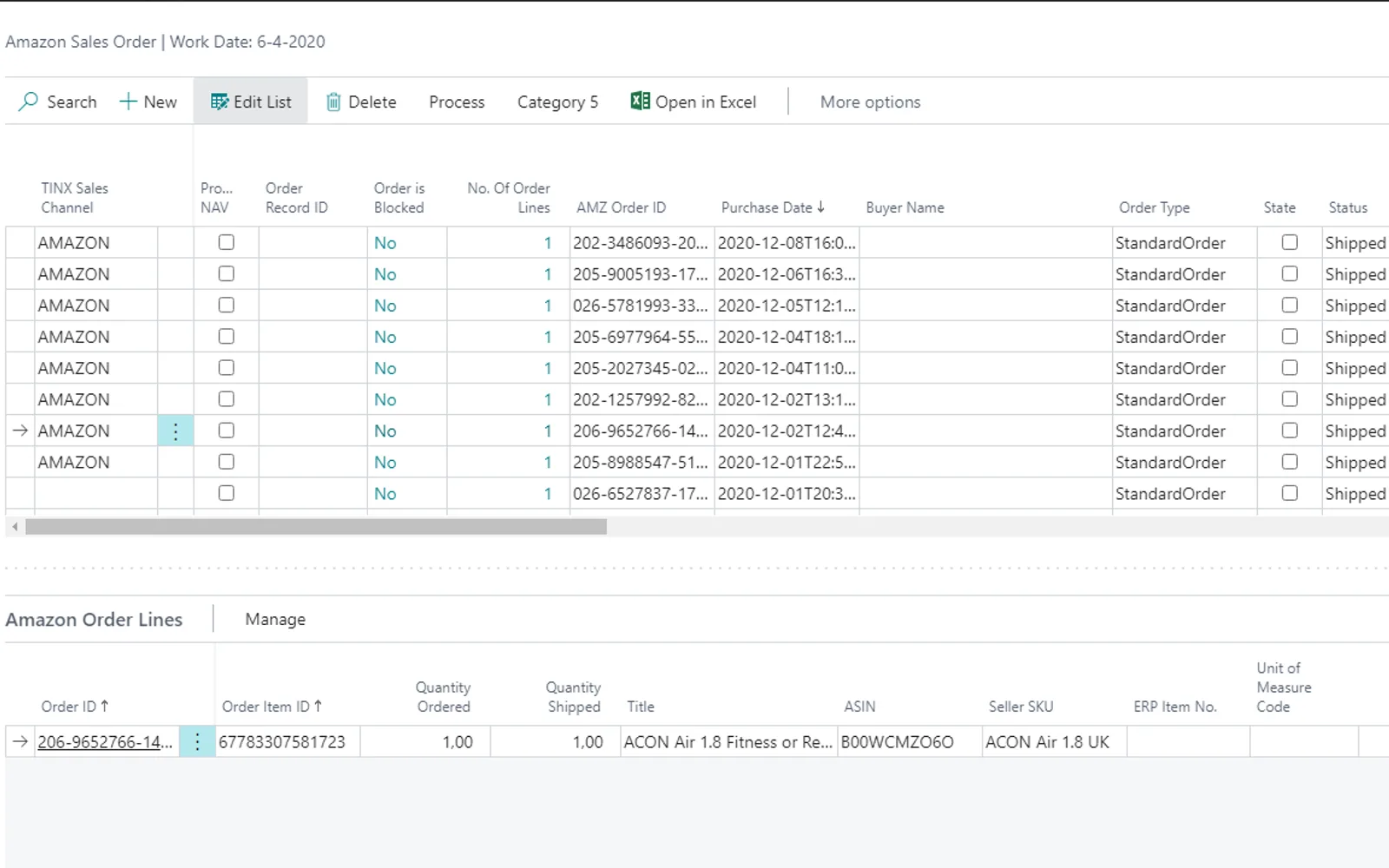Click Unit of Measure Code cell
This screenshot has height=868, width=1389.
(x=1304, y=742)
